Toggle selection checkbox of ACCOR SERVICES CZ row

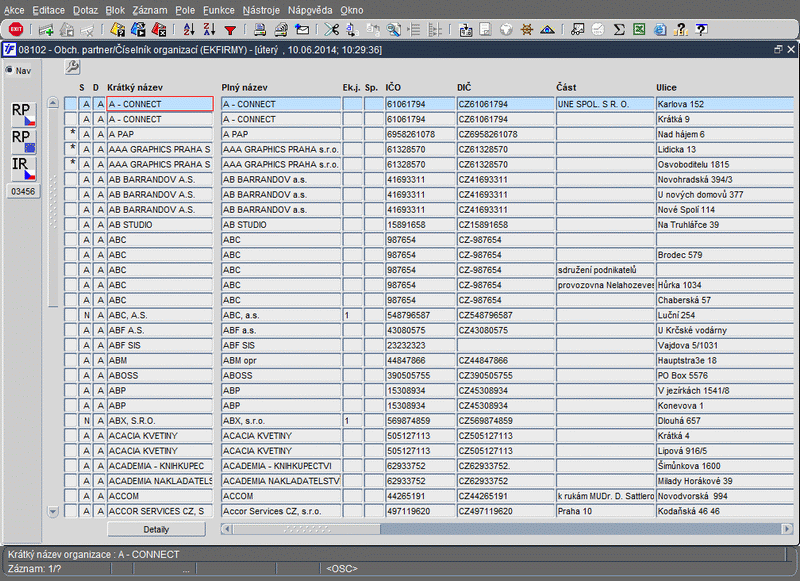(71, 511)
